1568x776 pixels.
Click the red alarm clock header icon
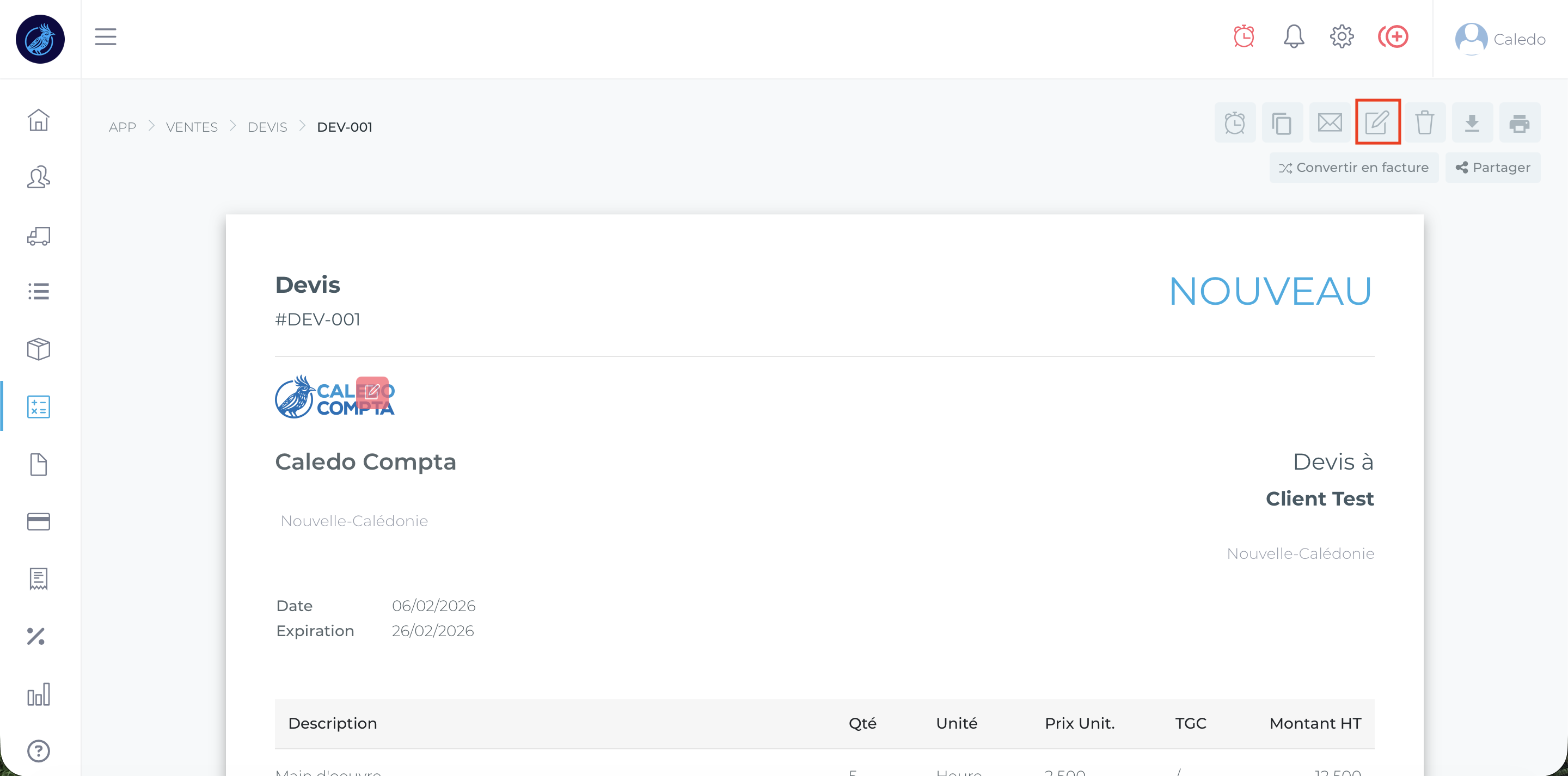[1244, 36]
